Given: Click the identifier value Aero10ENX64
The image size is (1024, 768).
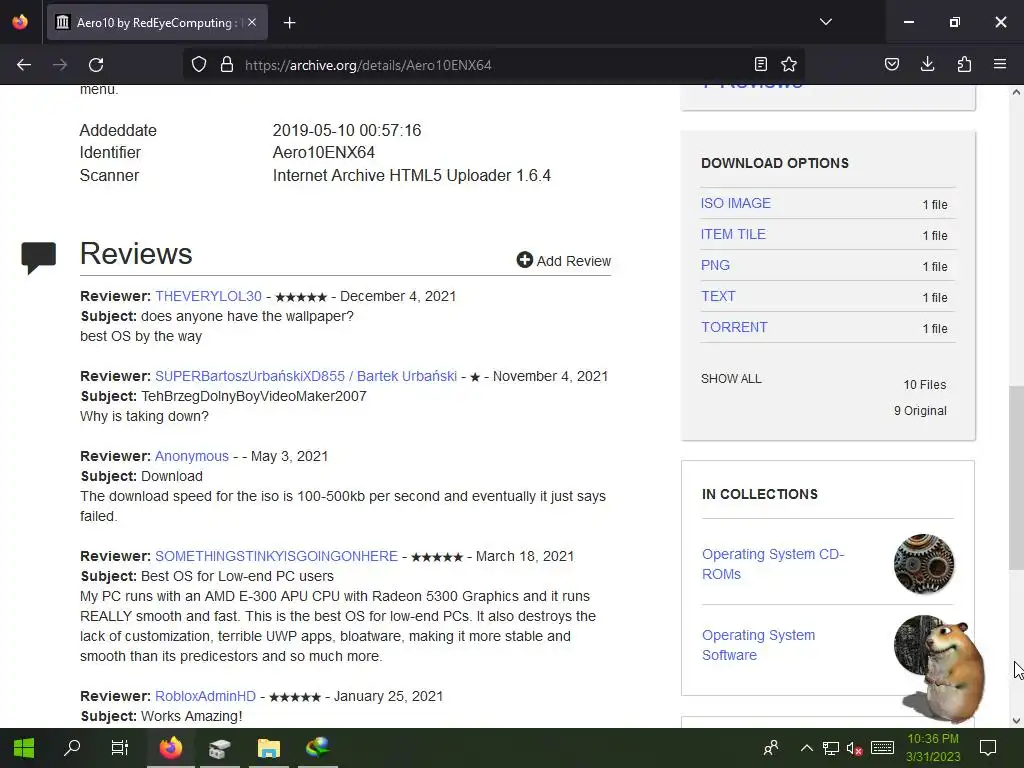Looking at the screenshot, I should point(323,152).
